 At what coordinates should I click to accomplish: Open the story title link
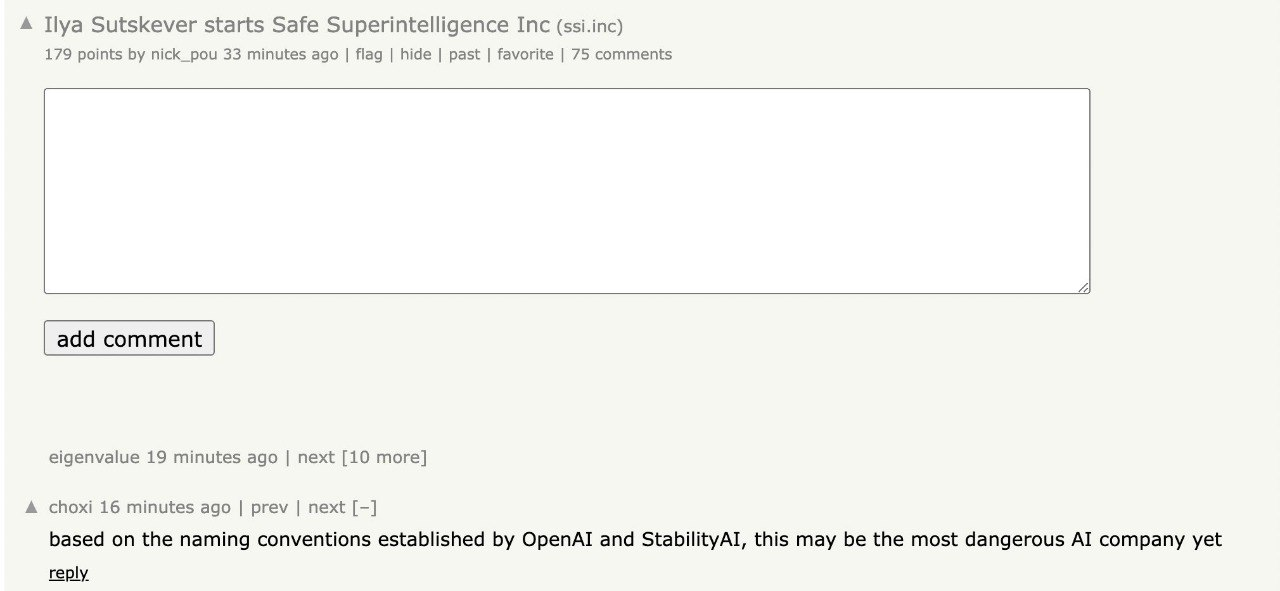coord(297,25)
